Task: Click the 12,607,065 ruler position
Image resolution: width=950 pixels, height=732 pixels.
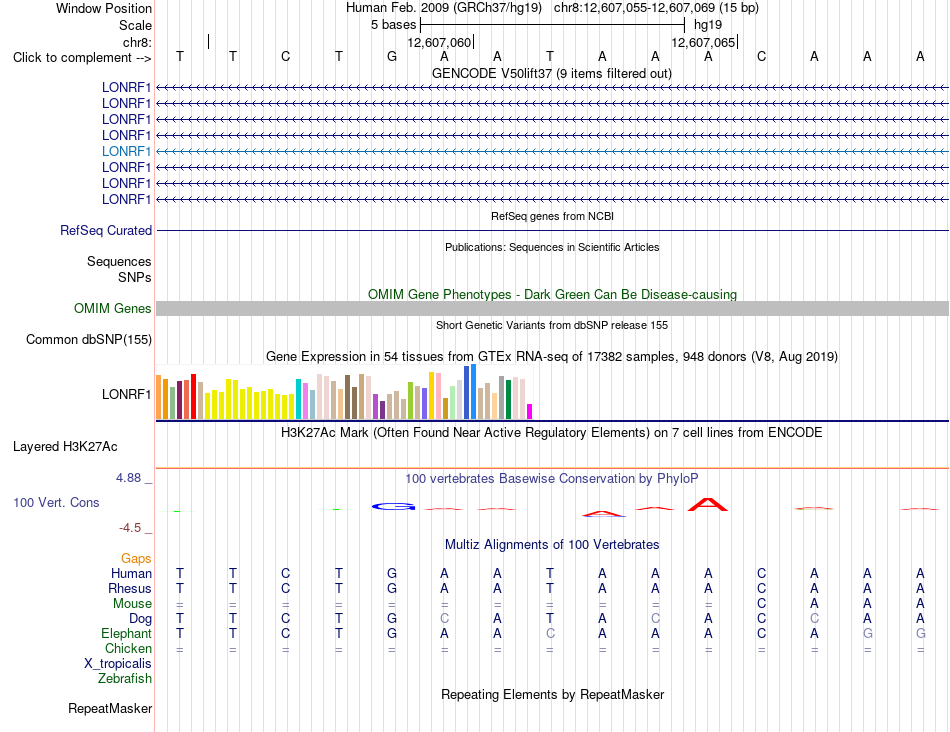Action: click(x=703, y=42)
